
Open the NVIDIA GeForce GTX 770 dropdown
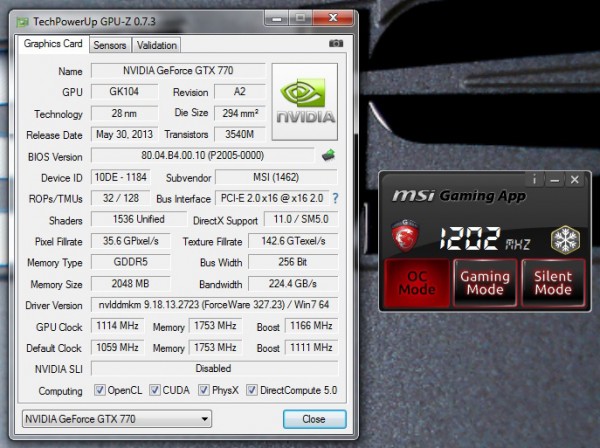(117, 419)
